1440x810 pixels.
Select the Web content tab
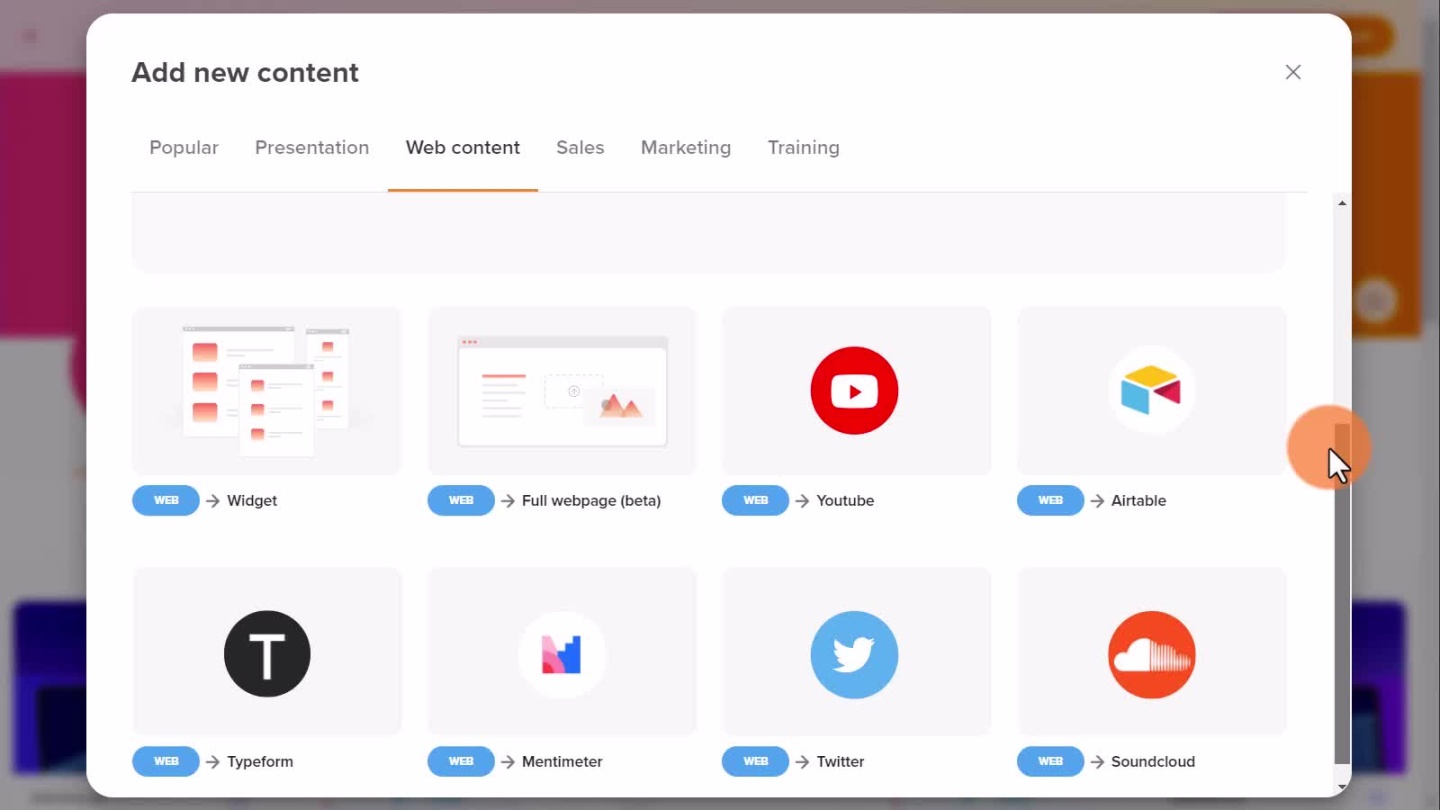462,148
